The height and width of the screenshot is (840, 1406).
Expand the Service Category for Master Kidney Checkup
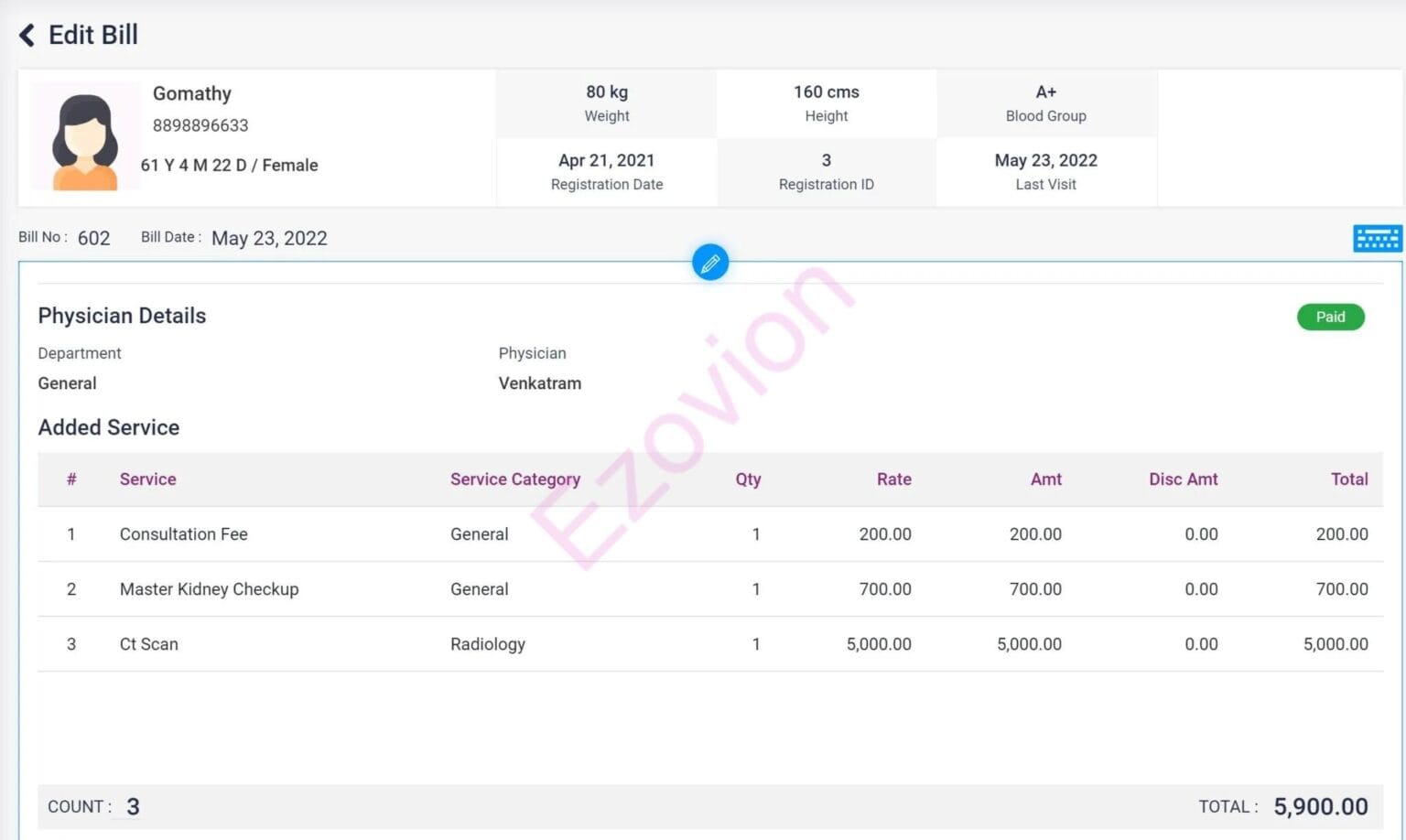479,589
